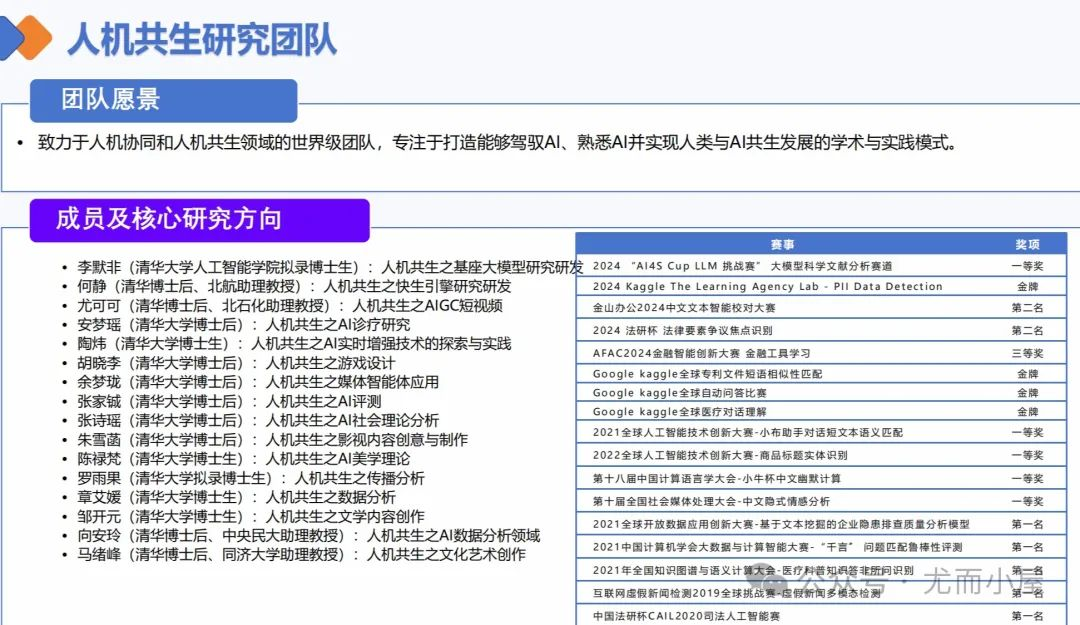This screenshot has height=625, width=1080.
Task: Click the 朱雪菡 影视内容创意与制作 line
Action: (272, 440)
